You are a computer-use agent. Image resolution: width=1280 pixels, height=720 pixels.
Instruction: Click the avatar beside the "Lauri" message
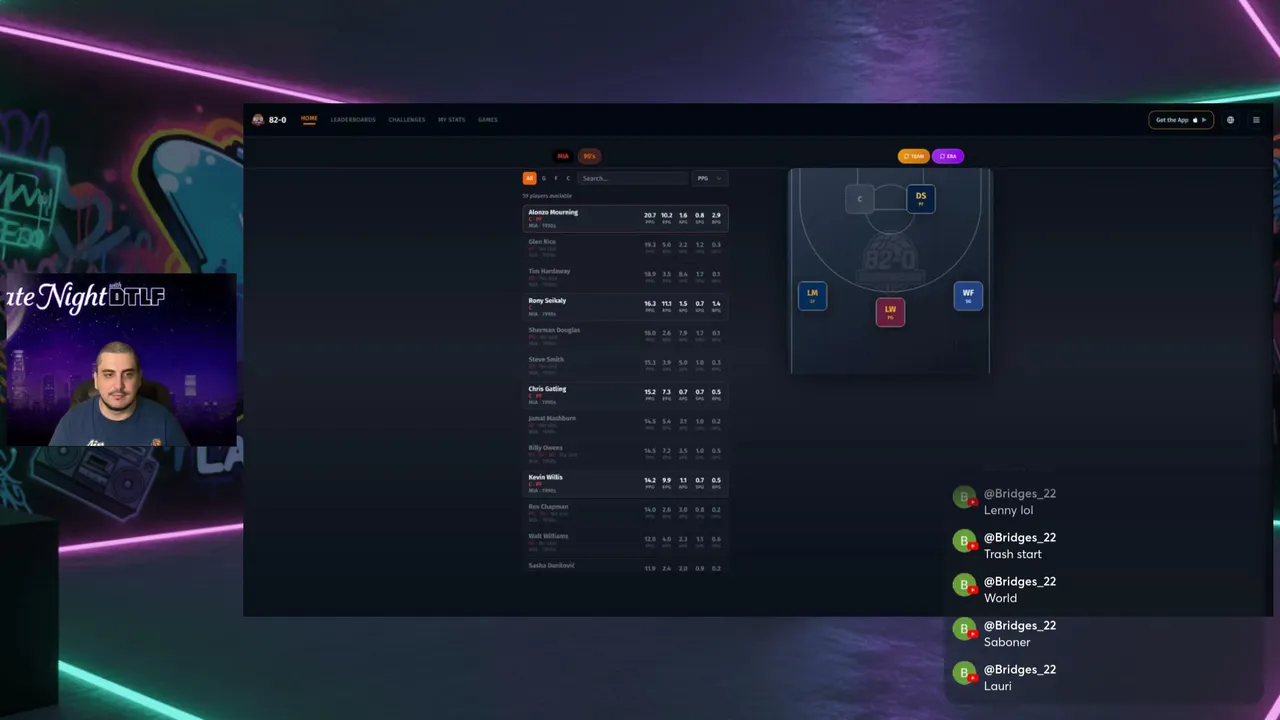[964, 674]
